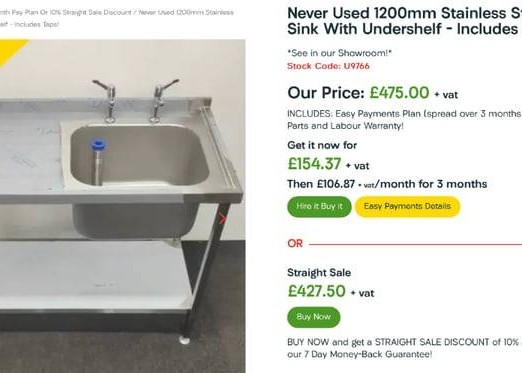Click the Straight Sale heading
This screenshot has height=373, width=522.
click(x=319, y=273)
